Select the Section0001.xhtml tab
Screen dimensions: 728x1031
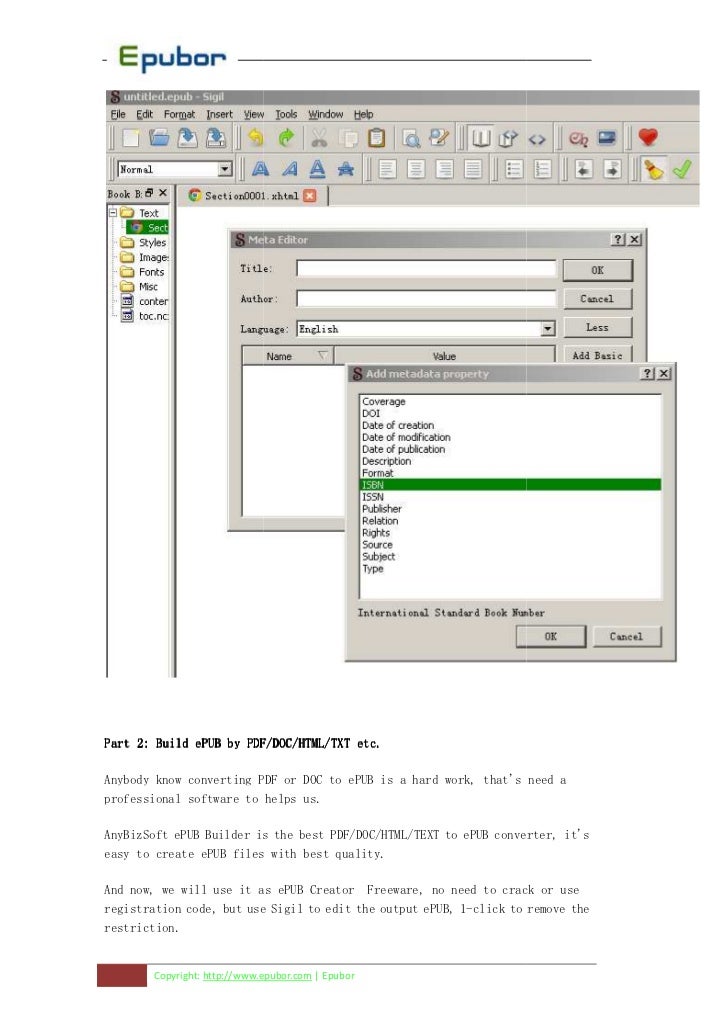(251, 196)
